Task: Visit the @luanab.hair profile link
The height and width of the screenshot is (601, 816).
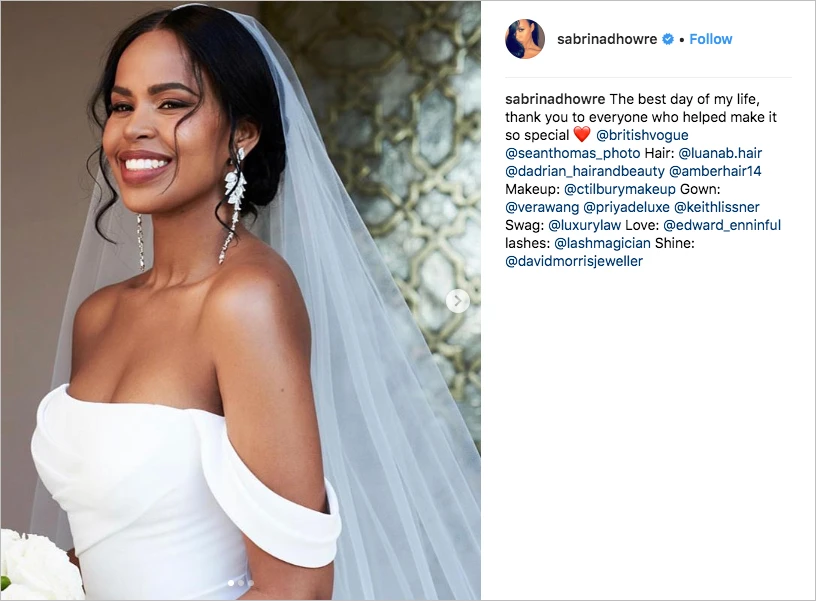Action: 720,153
